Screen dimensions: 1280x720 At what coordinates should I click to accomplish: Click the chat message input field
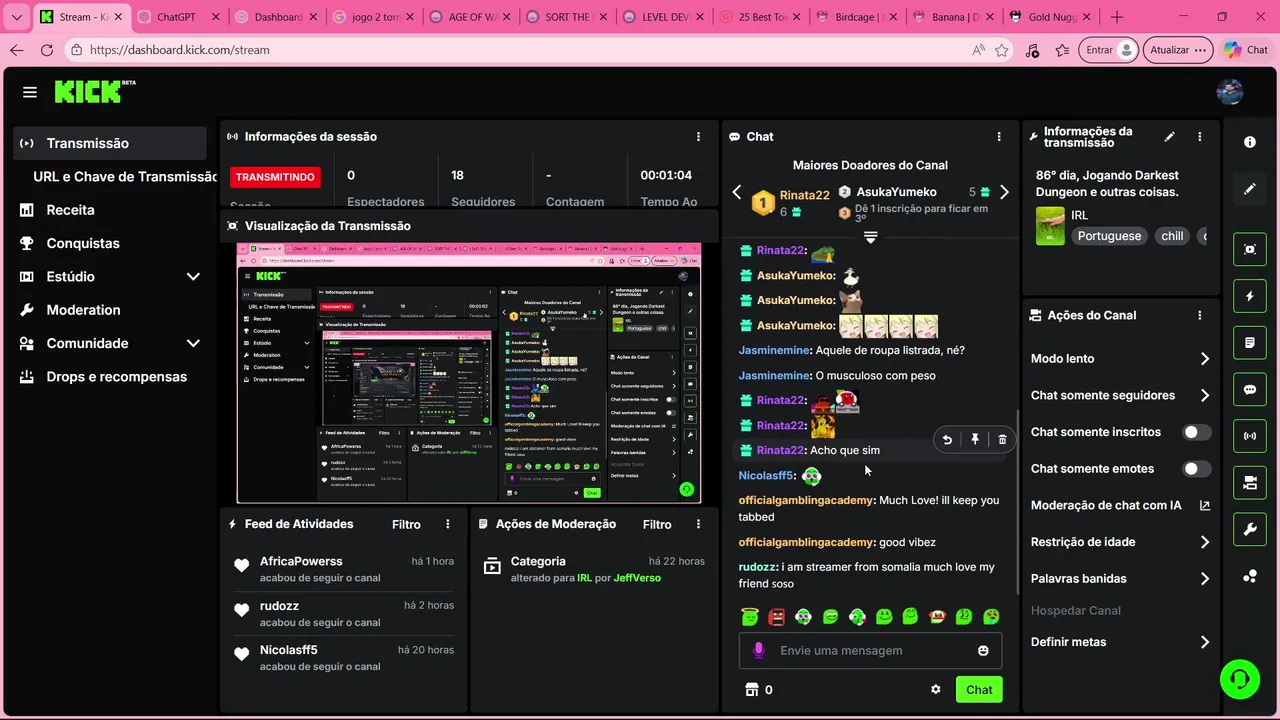[870, 650]
